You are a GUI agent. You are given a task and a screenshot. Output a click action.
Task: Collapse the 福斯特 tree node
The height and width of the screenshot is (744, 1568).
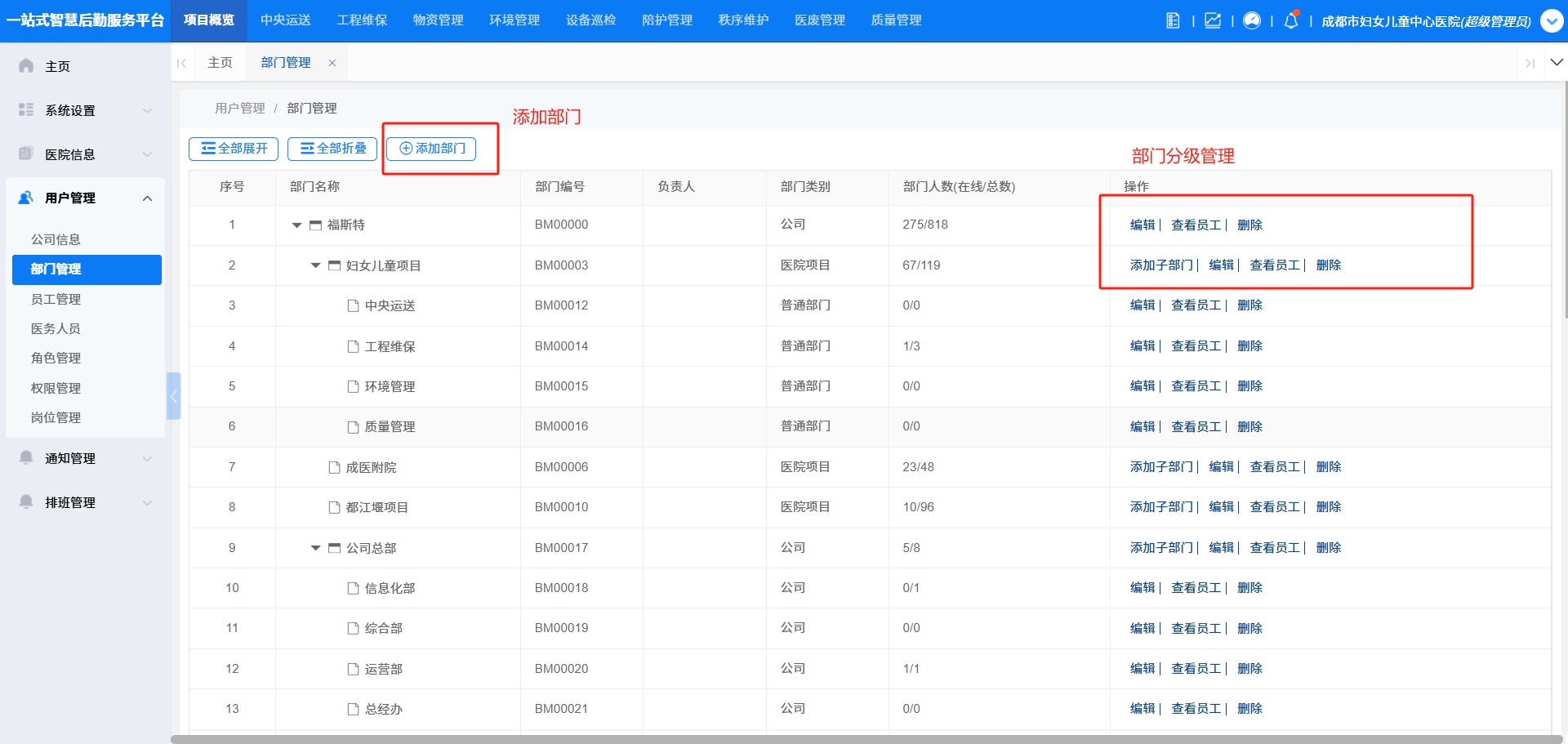(296, 225)
